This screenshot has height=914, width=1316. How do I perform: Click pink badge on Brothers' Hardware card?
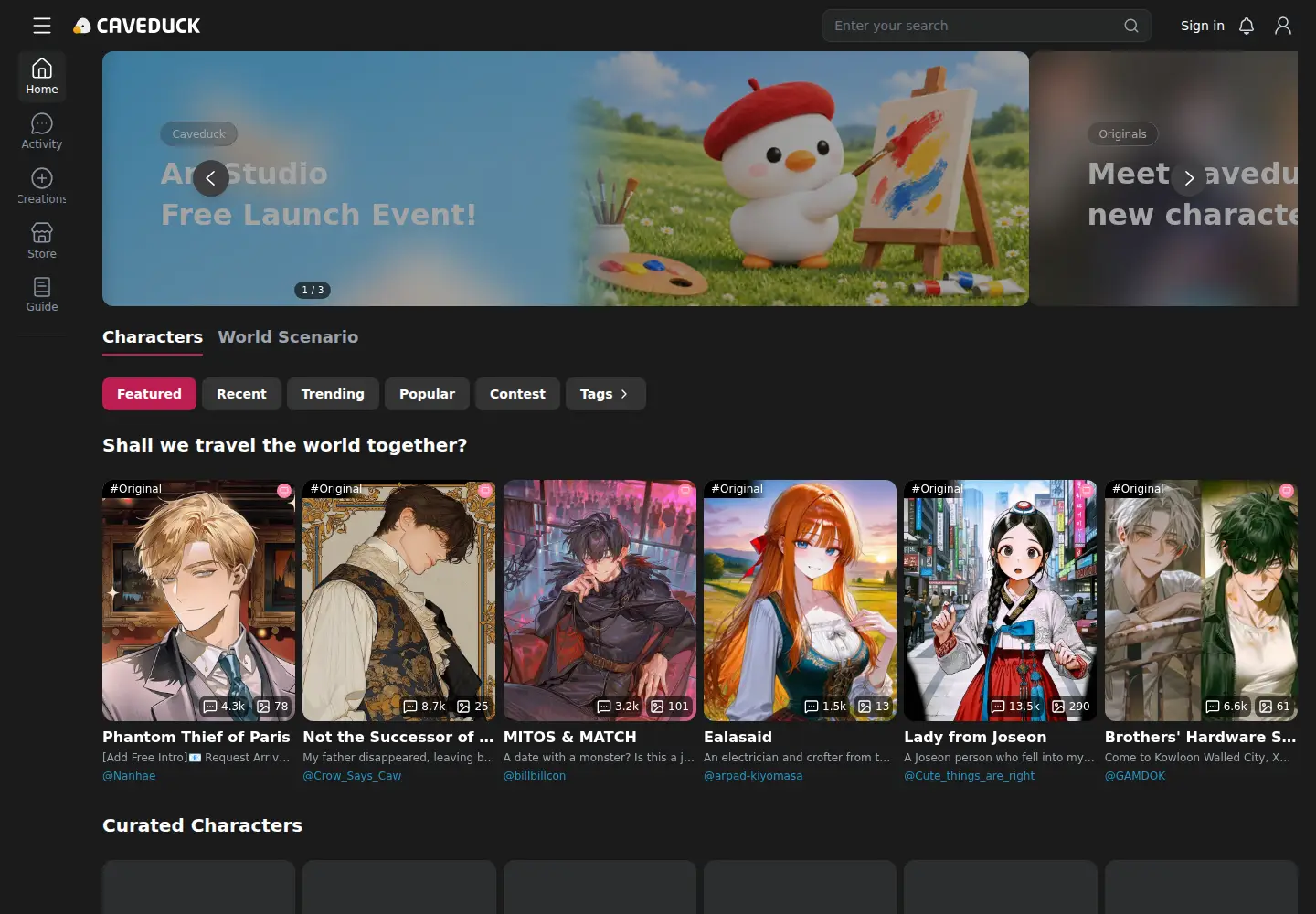pyautogui.click(x=1287, y=491)
